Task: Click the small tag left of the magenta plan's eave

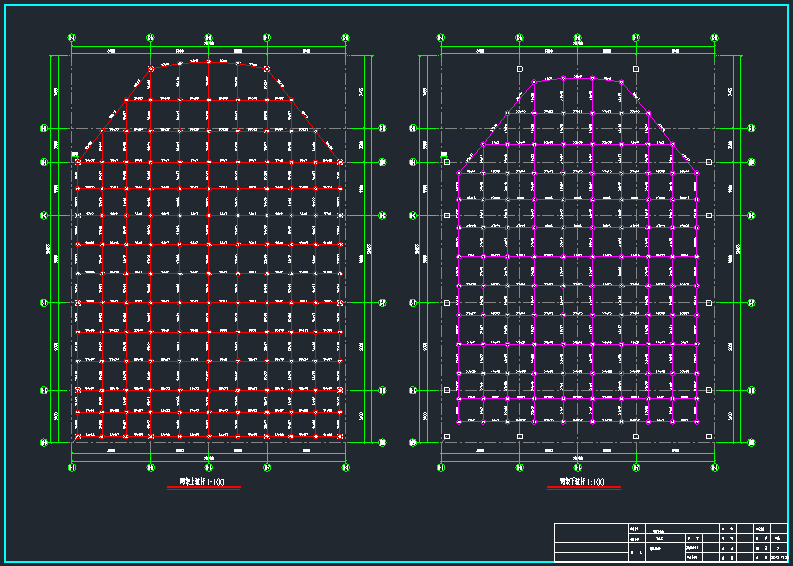Action: [444, 155]
